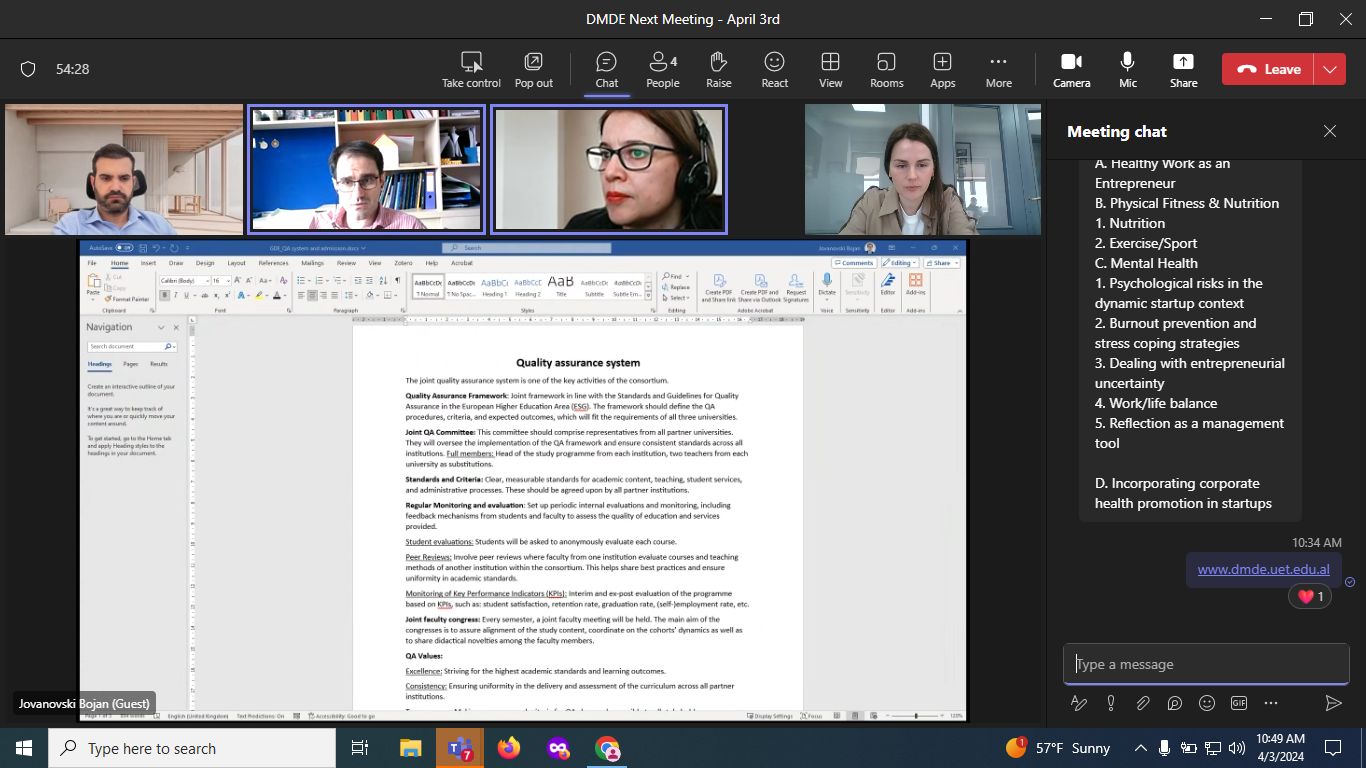Open the React emoji menu
The image size is (1366, 768).
(774, 69)
